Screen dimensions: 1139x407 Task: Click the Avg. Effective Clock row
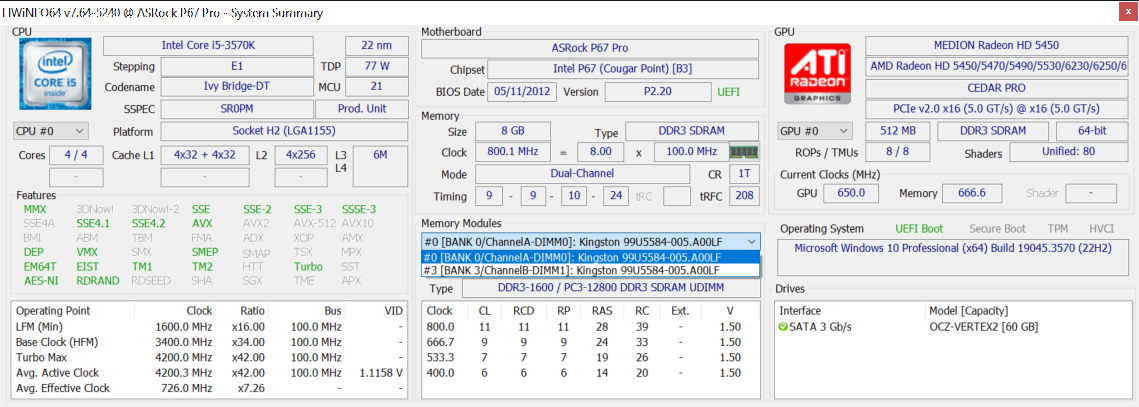(208, 388)
